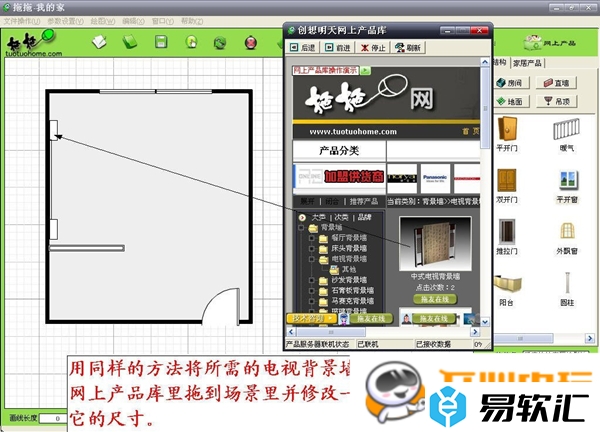Open the 文件操作 menu

click(22, 21)
